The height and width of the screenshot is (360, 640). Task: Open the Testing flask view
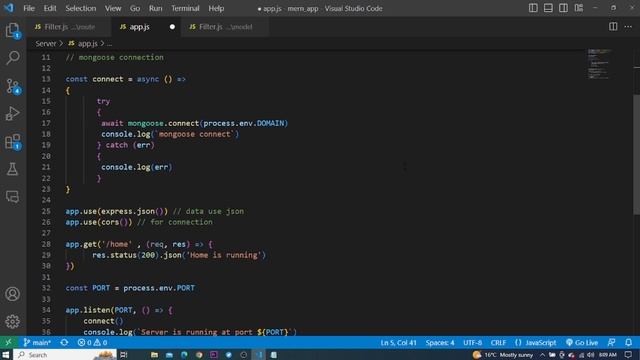click(x=12, y=169)
